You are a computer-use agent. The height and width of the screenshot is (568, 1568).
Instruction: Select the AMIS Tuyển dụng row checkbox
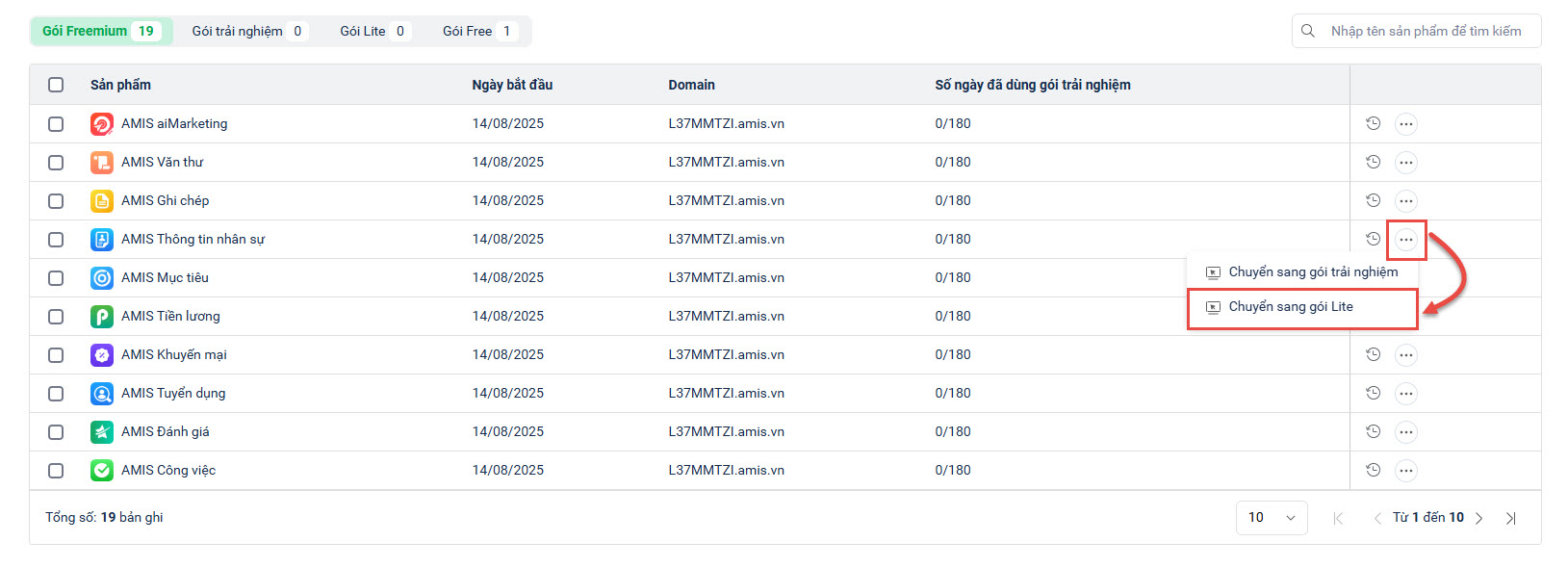click(x=56, y=394)
